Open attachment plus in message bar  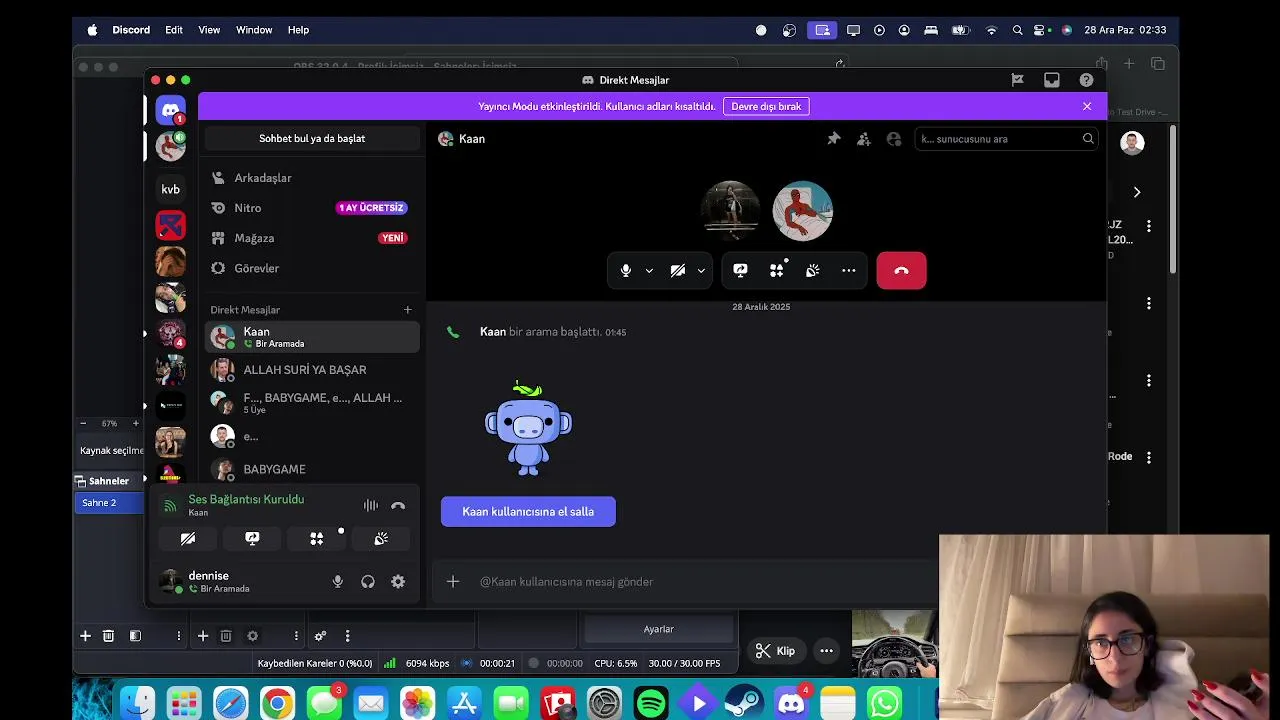click(x=453, y=581)
